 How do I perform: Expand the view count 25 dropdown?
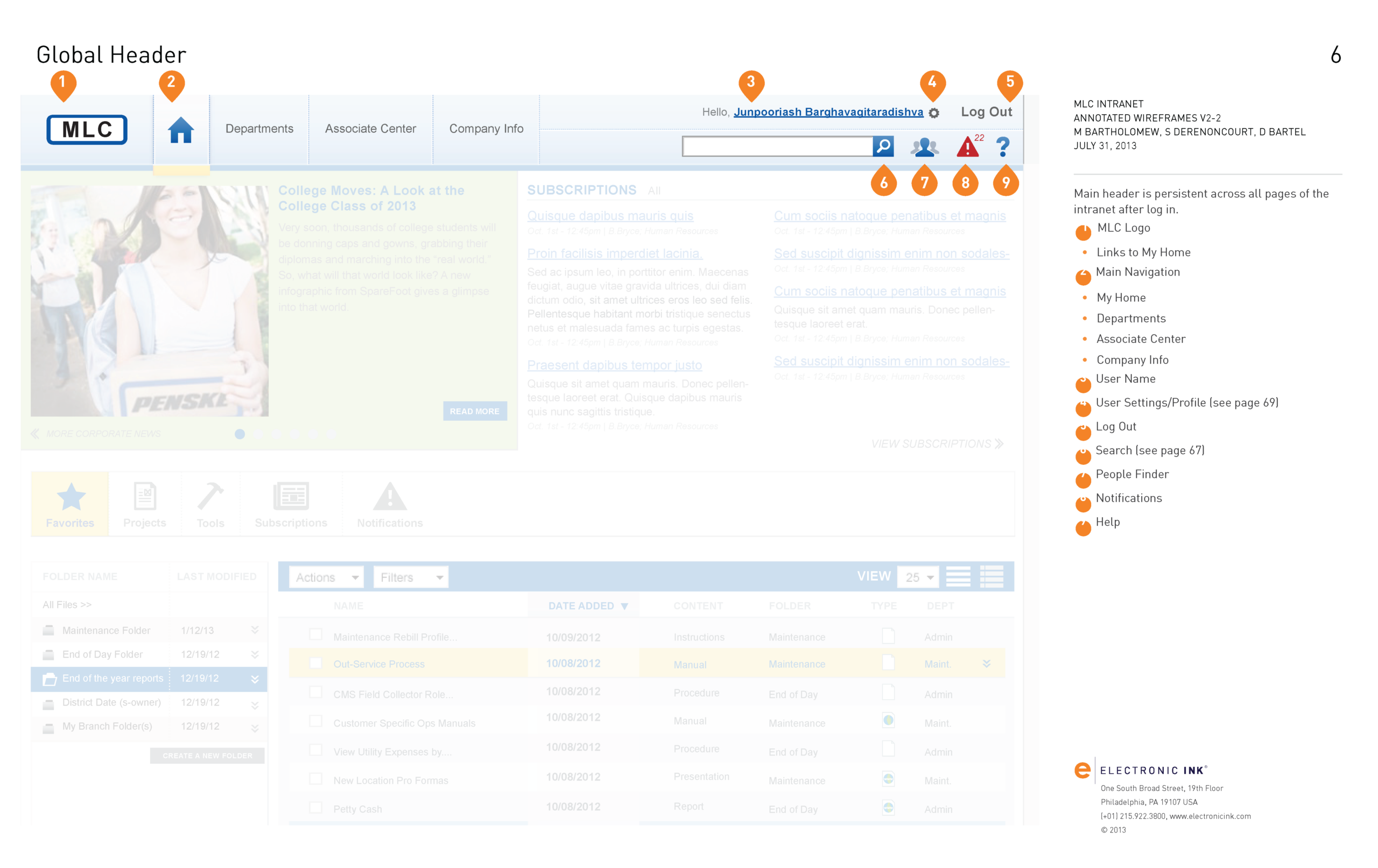pyautogui.click(x=918, y=577)
